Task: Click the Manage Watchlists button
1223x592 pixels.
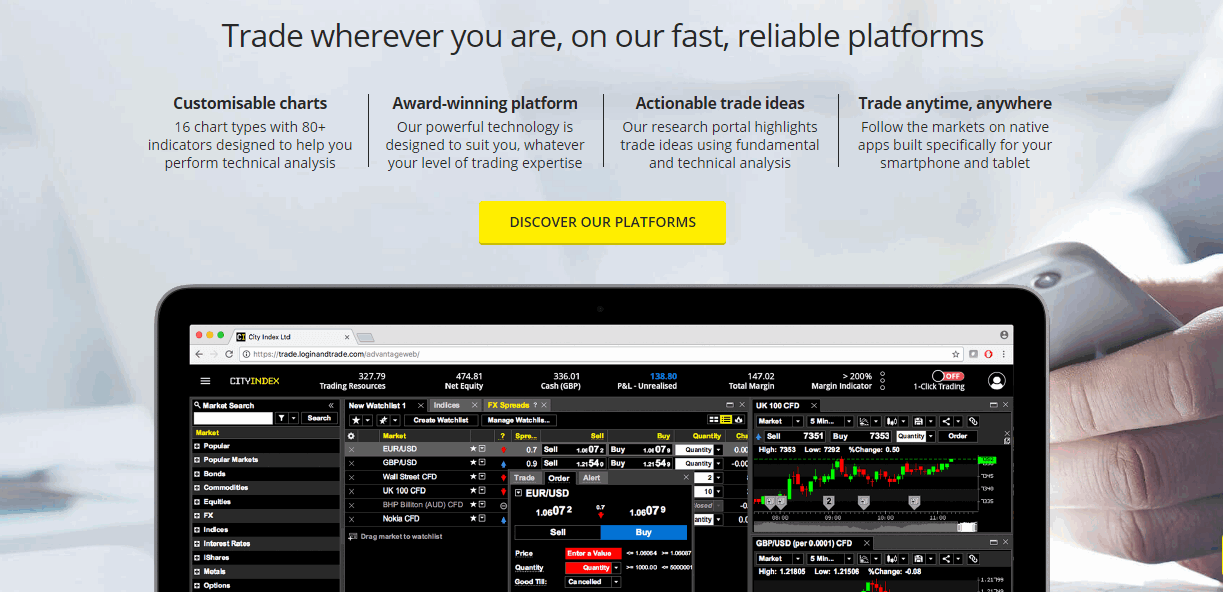Action: tap(518, 420)
